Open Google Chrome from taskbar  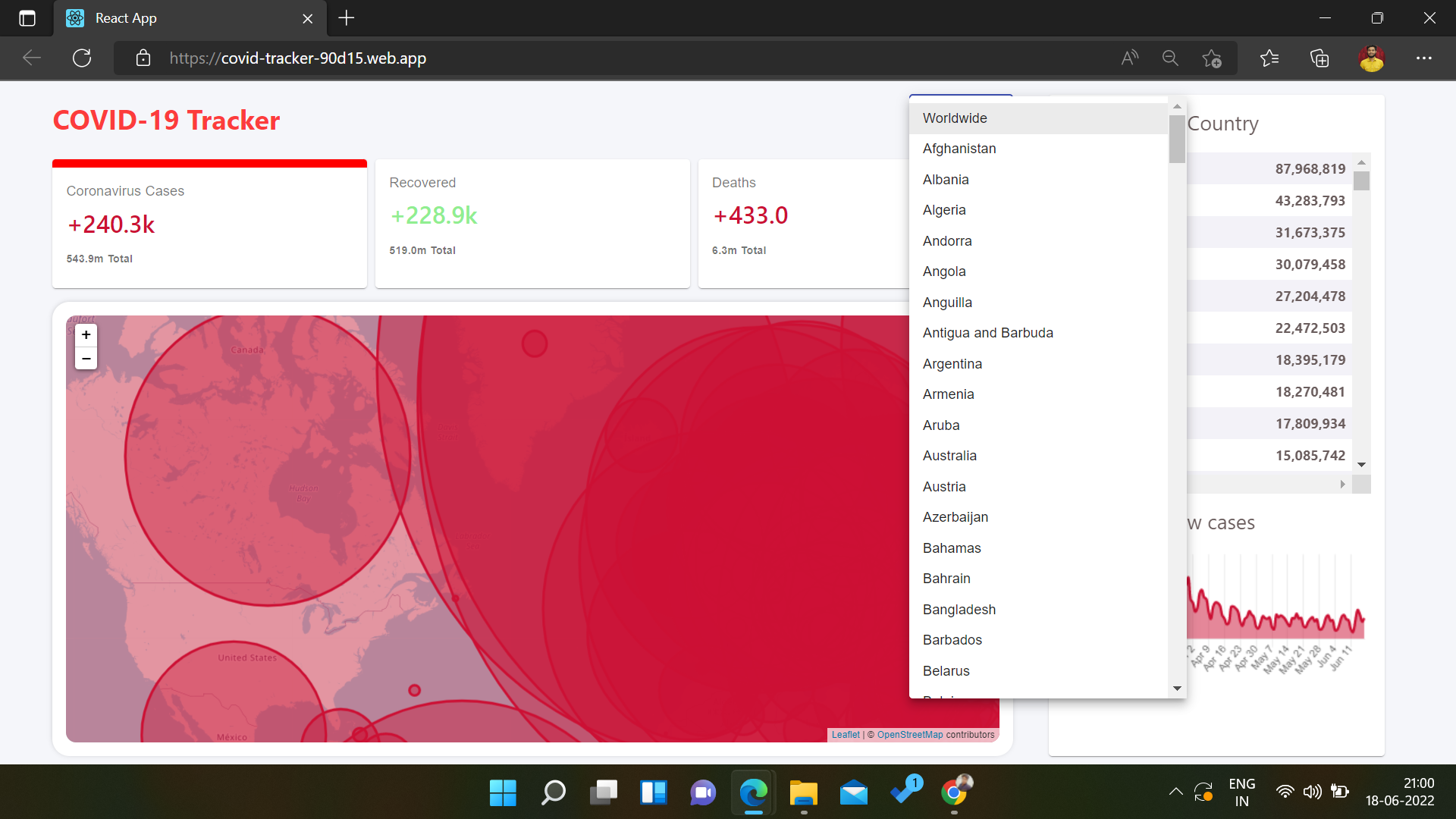[x=955, y=793]
